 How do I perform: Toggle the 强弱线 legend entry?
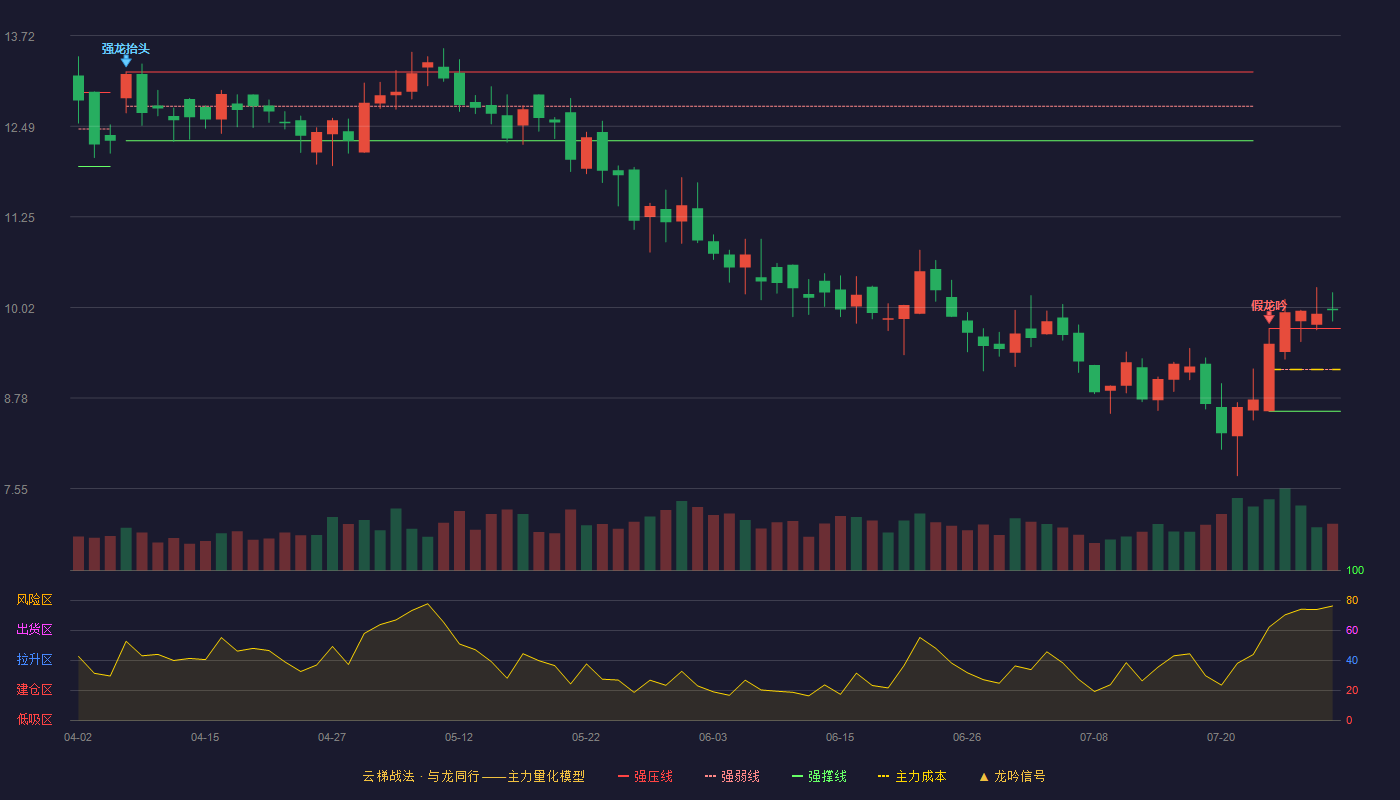pyautogui.click(x=732, y=776)
